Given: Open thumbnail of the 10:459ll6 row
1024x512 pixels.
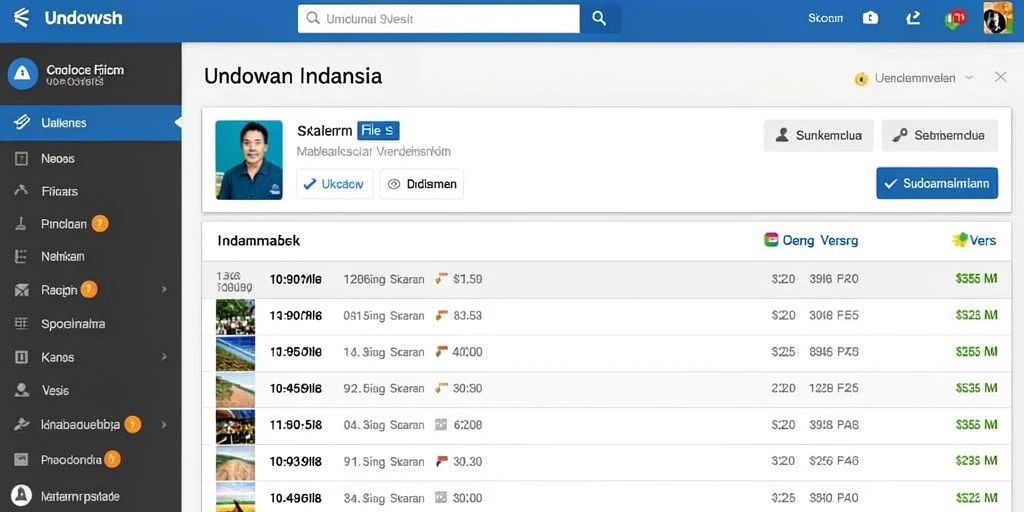Looking at the screenshot, I should 235,390.
